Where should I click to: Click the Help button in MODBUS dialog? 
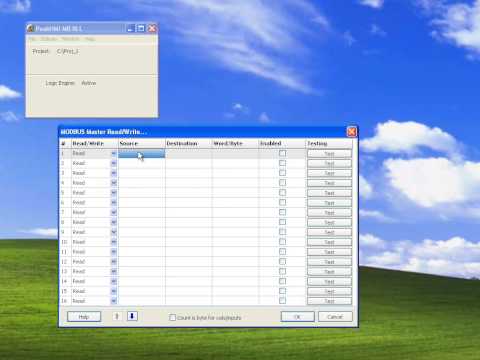click(84, 316)
